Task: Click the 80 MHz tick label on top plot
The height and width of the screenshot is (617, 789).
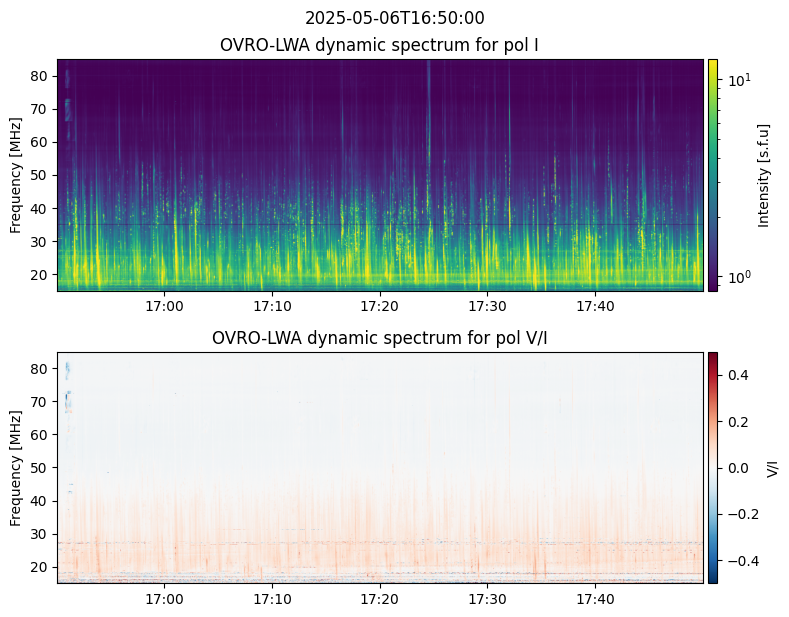Action: pyautogui.click(x=40, y=76)
